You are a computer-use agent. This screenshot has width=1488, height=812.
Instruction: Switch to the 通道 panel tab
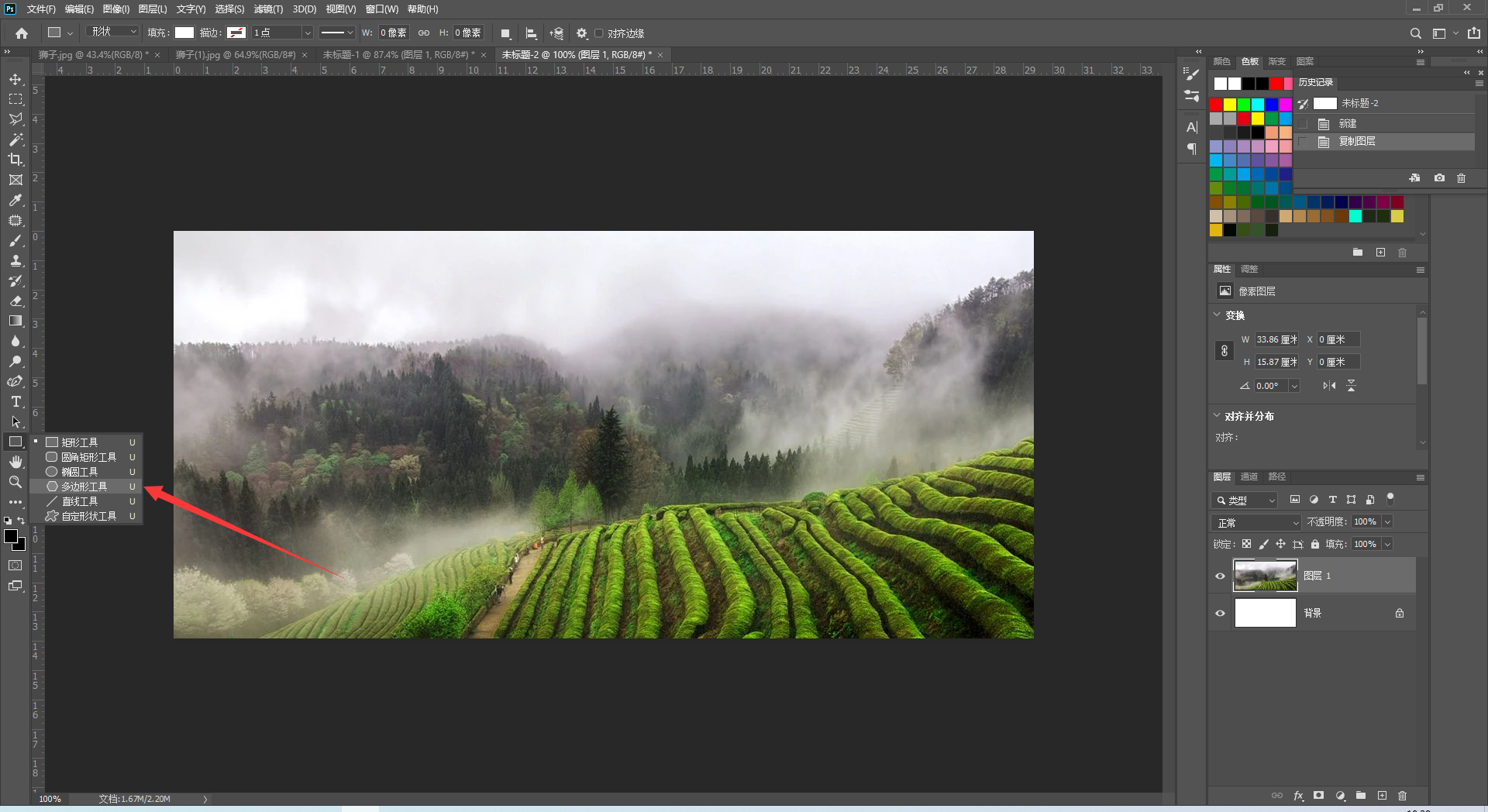(1249, 477)
